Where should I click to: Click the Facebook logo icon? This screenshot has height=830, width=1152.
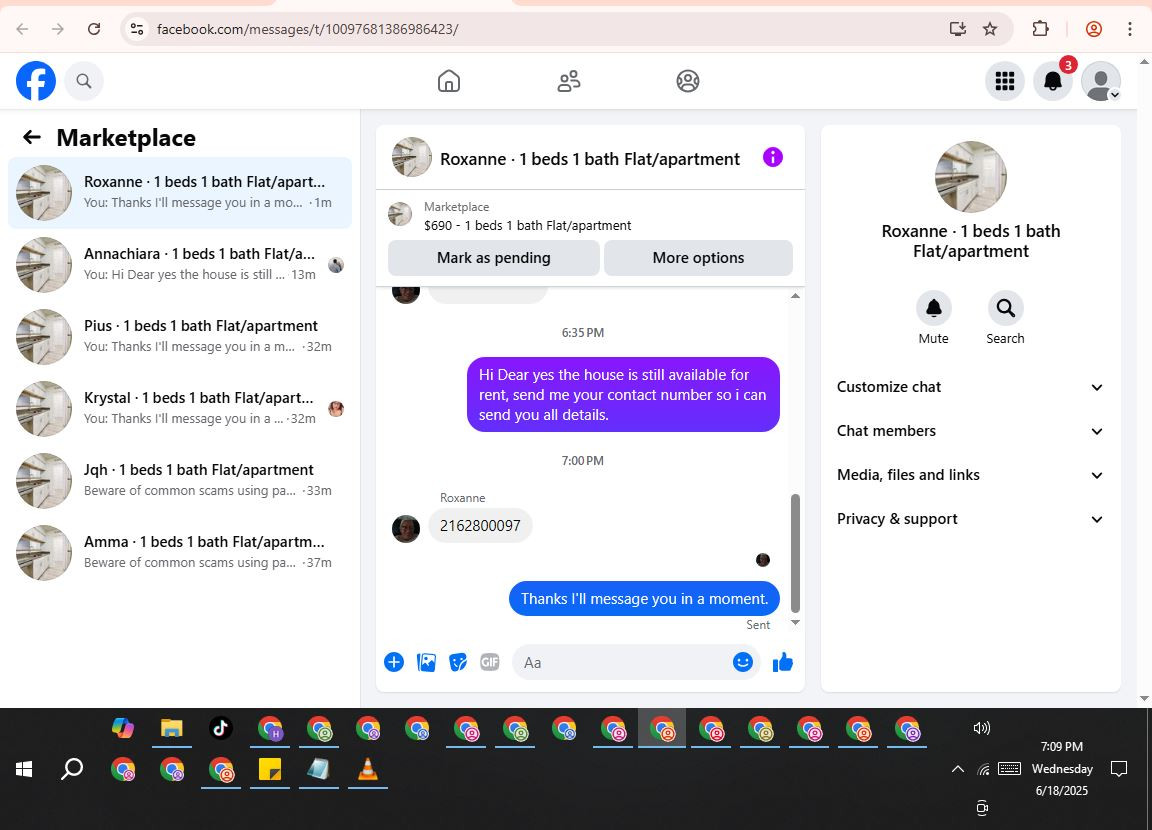pos(36,81)
